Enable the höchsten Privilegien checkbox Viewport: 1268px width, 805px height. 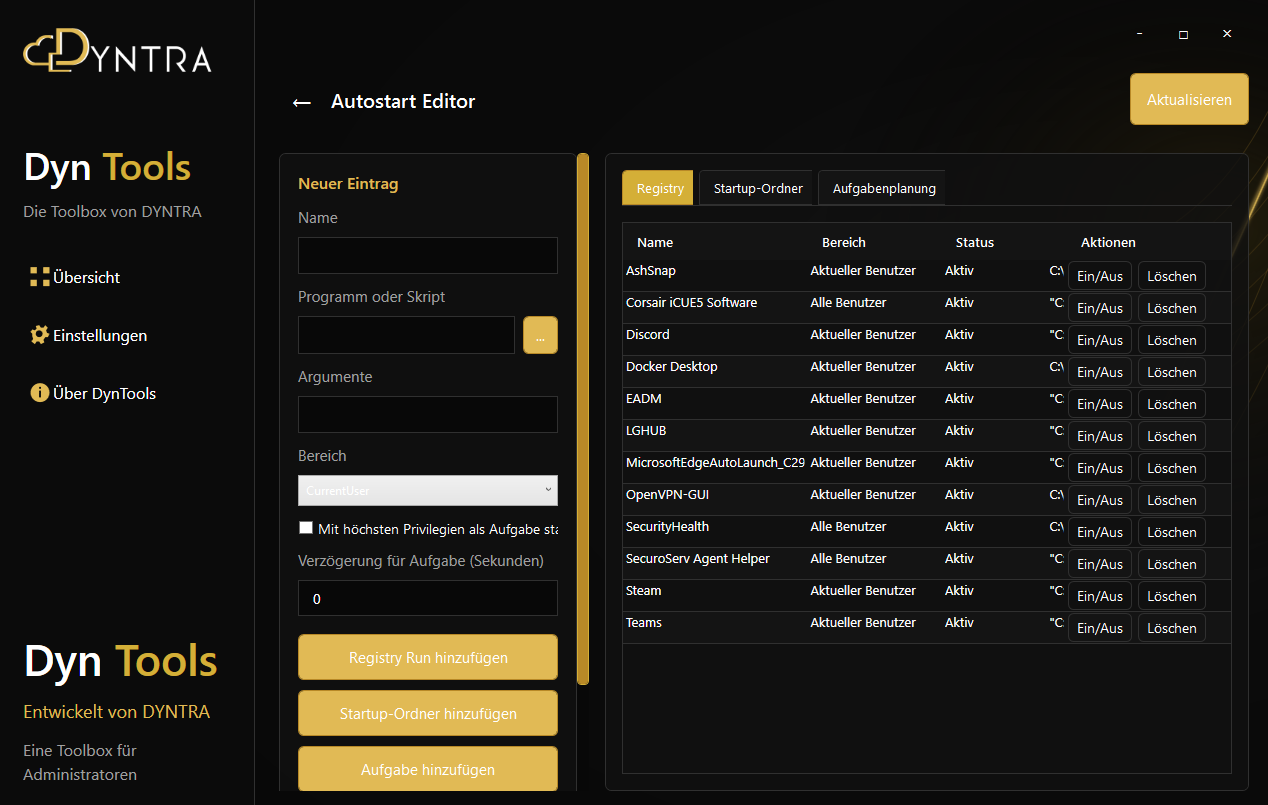306,528
